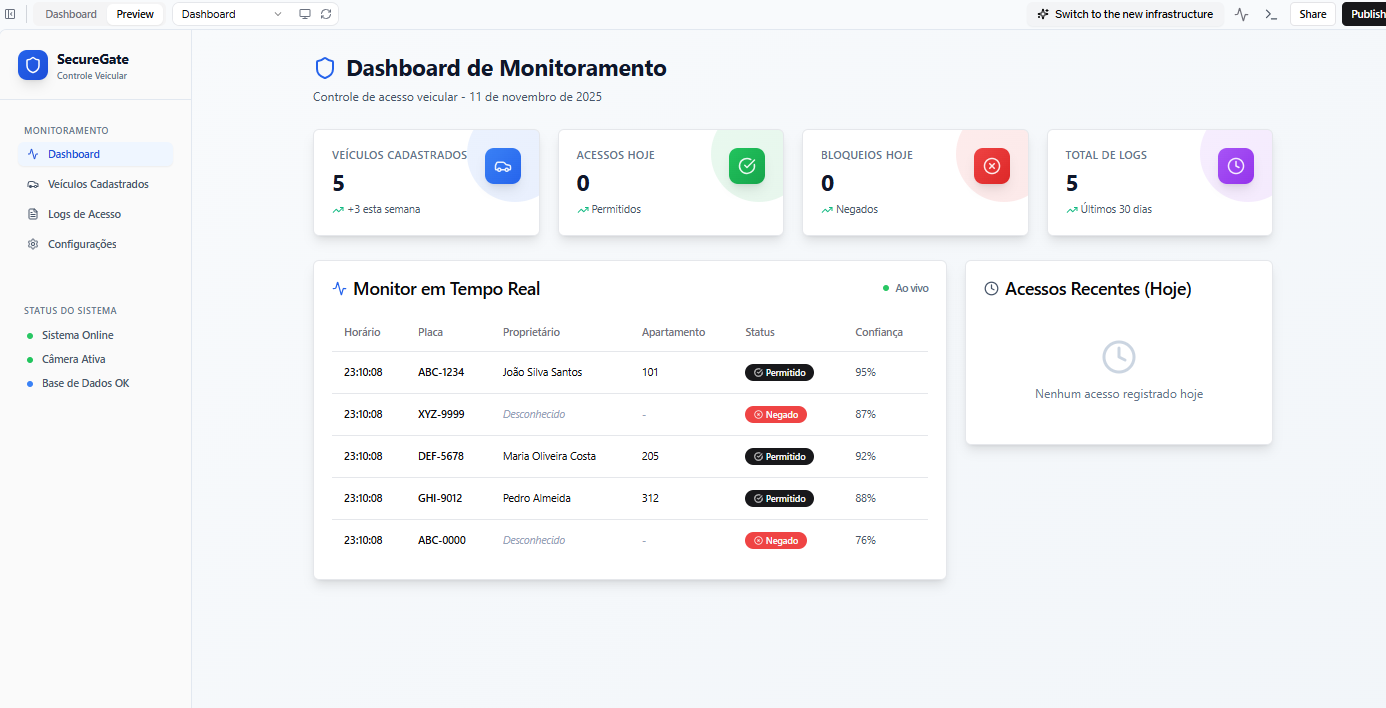The height and width of the screenshot is (708, 1386).
Task: Open the Dashboard page dropdown
Action: (231, 14)
